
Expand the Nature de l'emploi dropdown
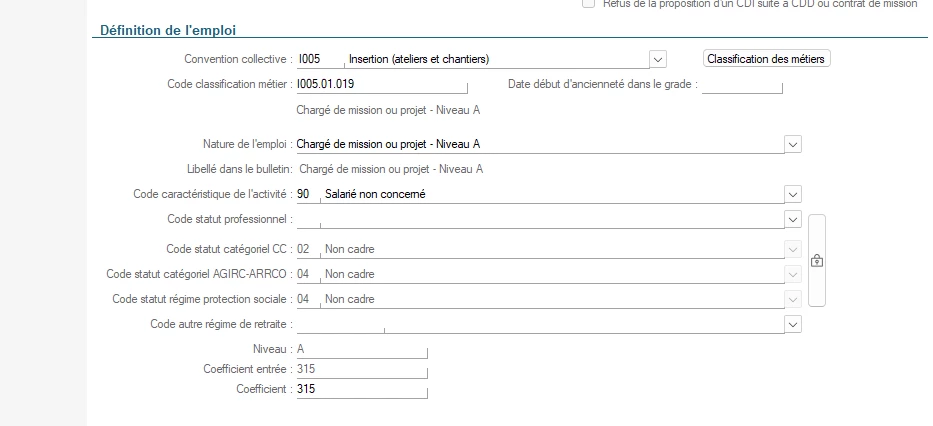tap(793, 144)
